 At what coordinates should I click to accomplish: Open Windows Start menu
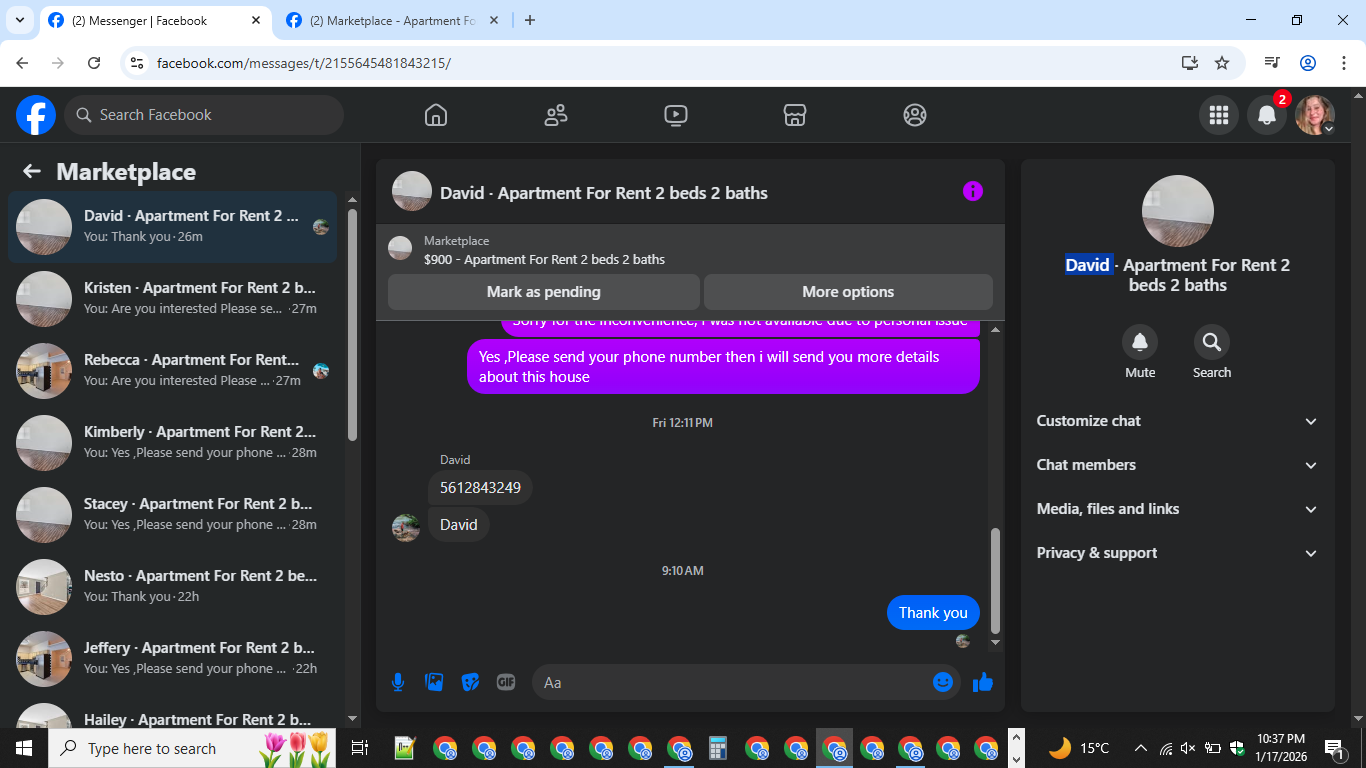24,748
